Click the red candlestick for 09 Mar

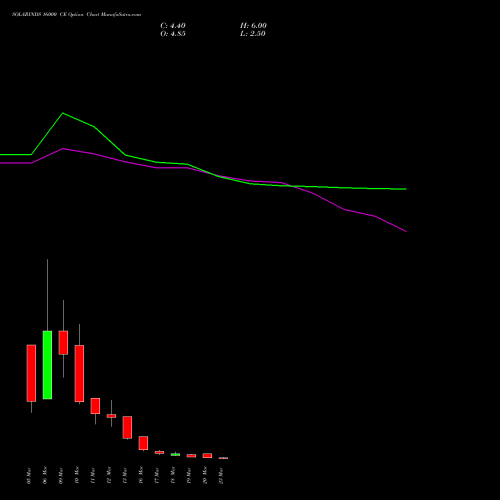pyautogui.click(x=63, y=343)
